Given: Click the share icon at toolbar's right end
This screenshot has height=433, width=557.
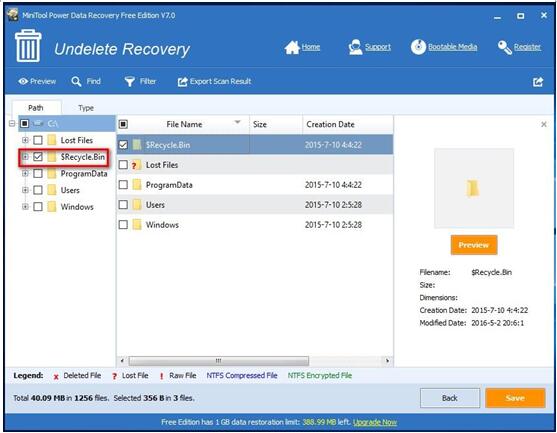Looking at the screenshot, I should click(x=538, y=82).
